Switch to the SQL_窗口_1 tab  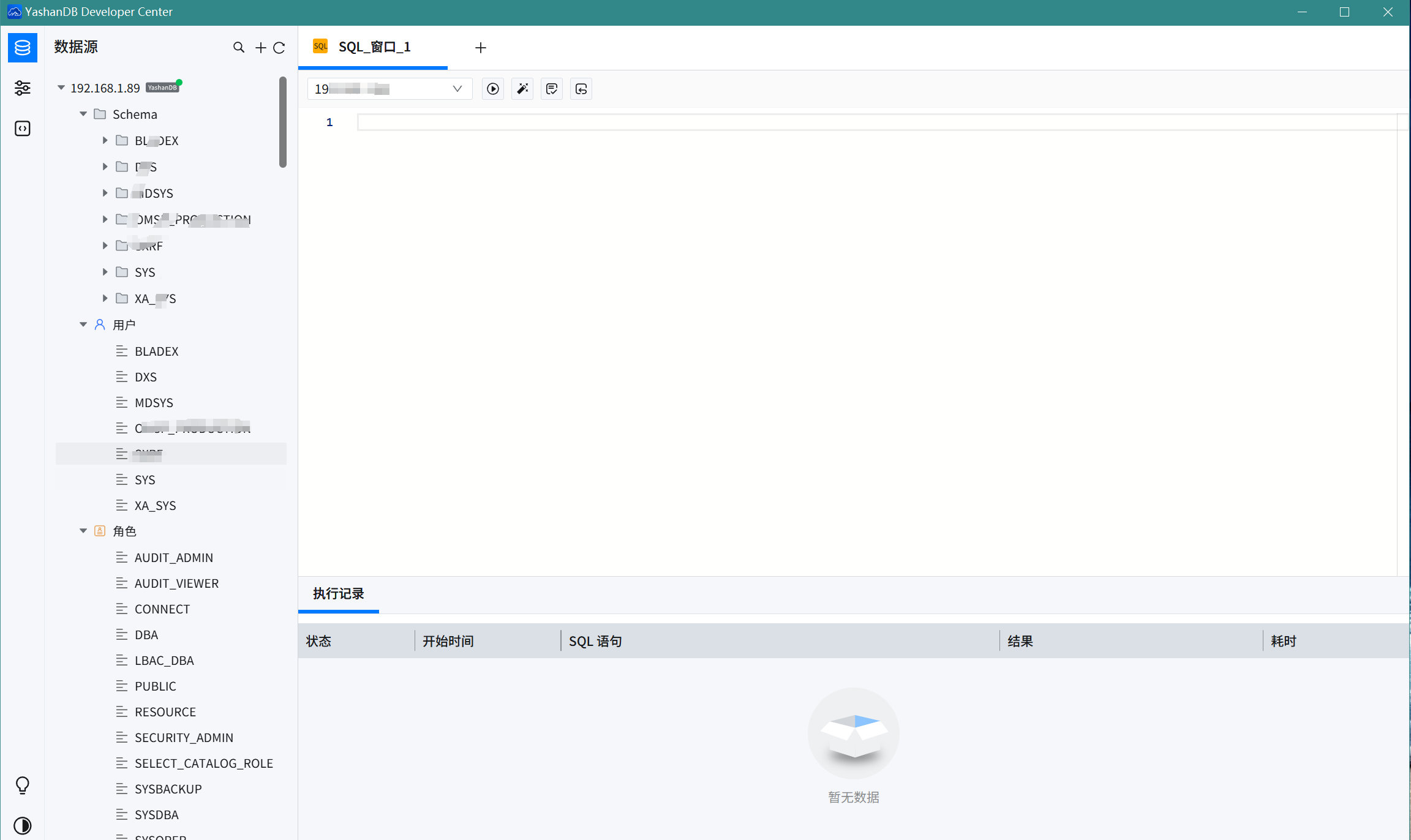[374, 47]
